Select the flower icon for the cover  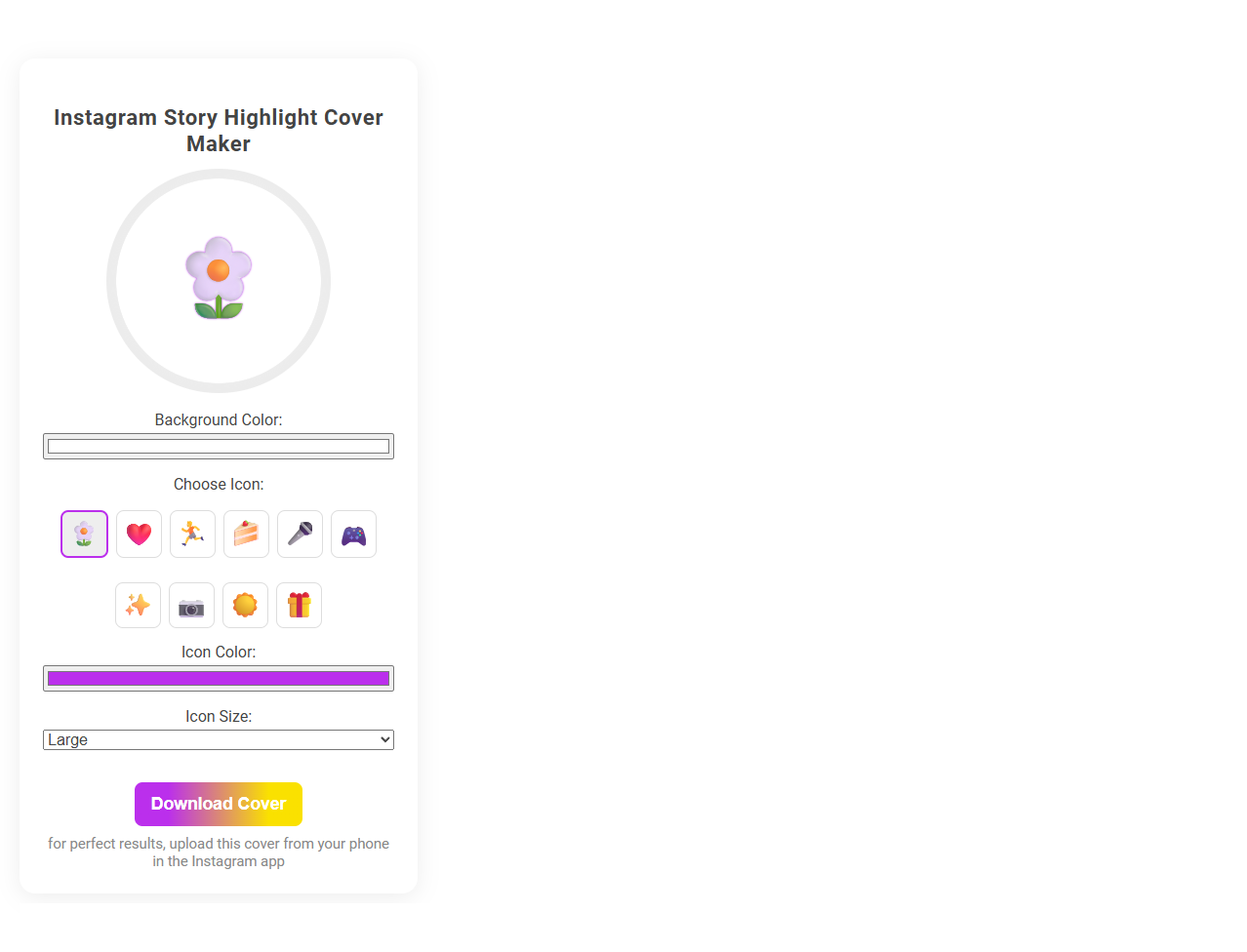84,534
